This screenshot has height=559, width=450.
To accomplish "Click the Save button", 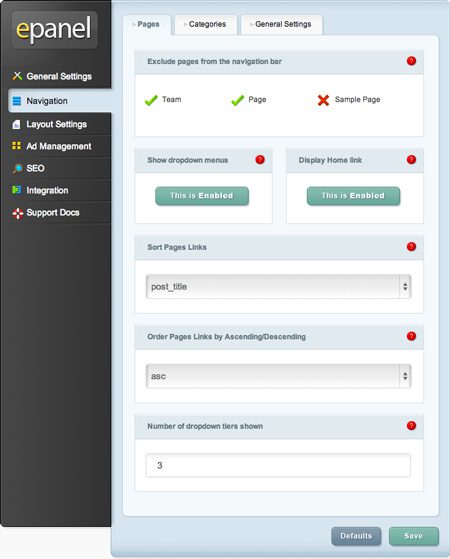I will (x=414, y=536).
